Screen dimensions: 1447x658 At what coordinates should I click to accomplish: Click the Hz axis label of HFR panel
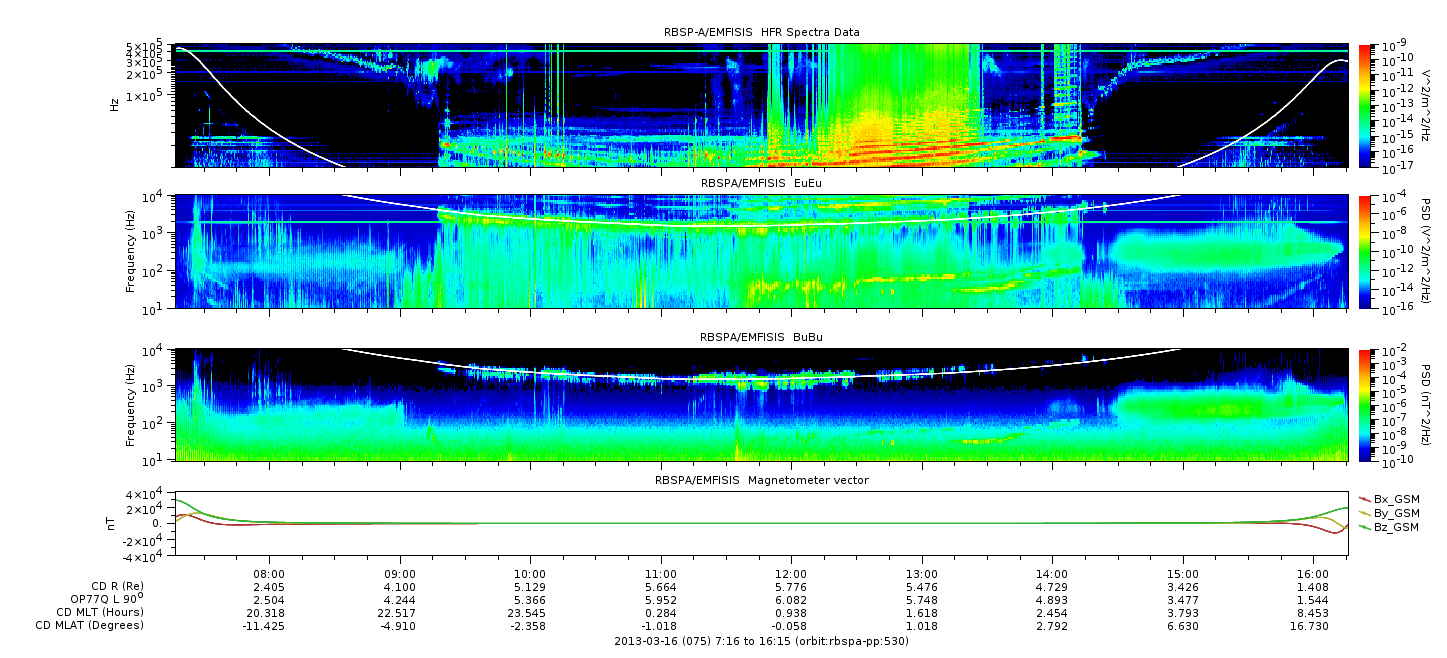(x=115, y=105)
